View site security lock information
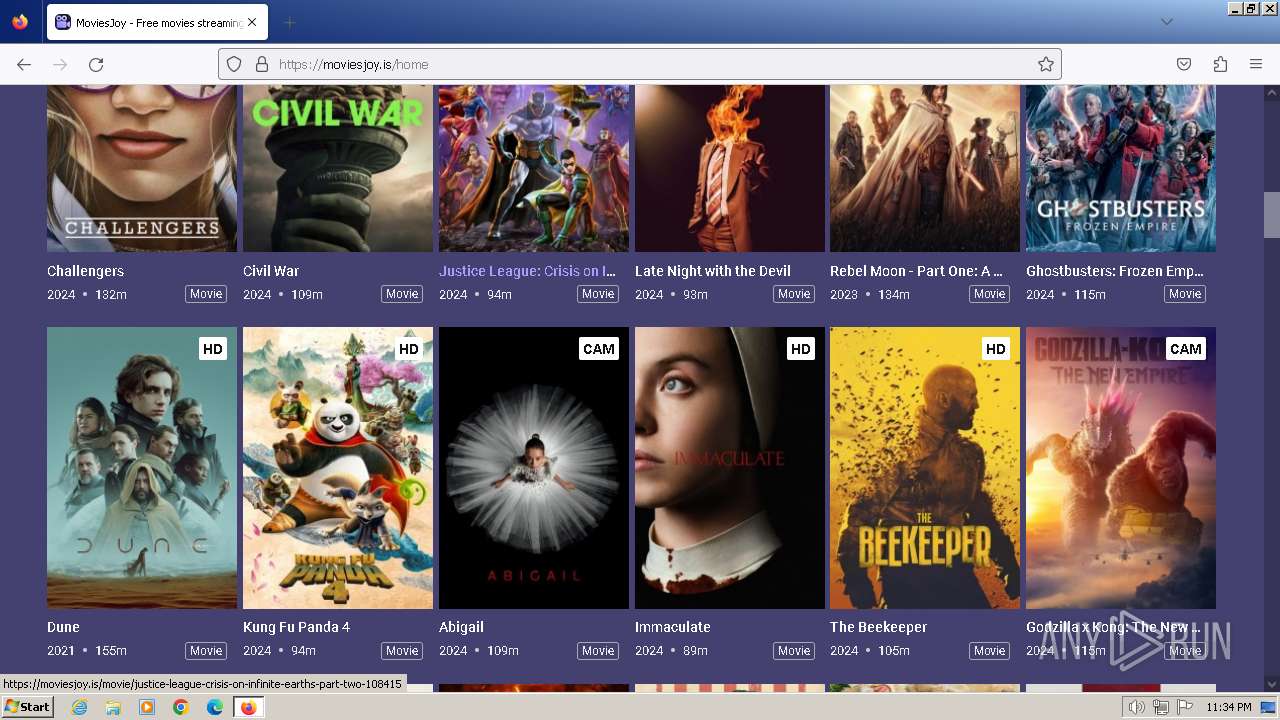Viewport: 1280px width, 720px height. [x=262, y=64]
